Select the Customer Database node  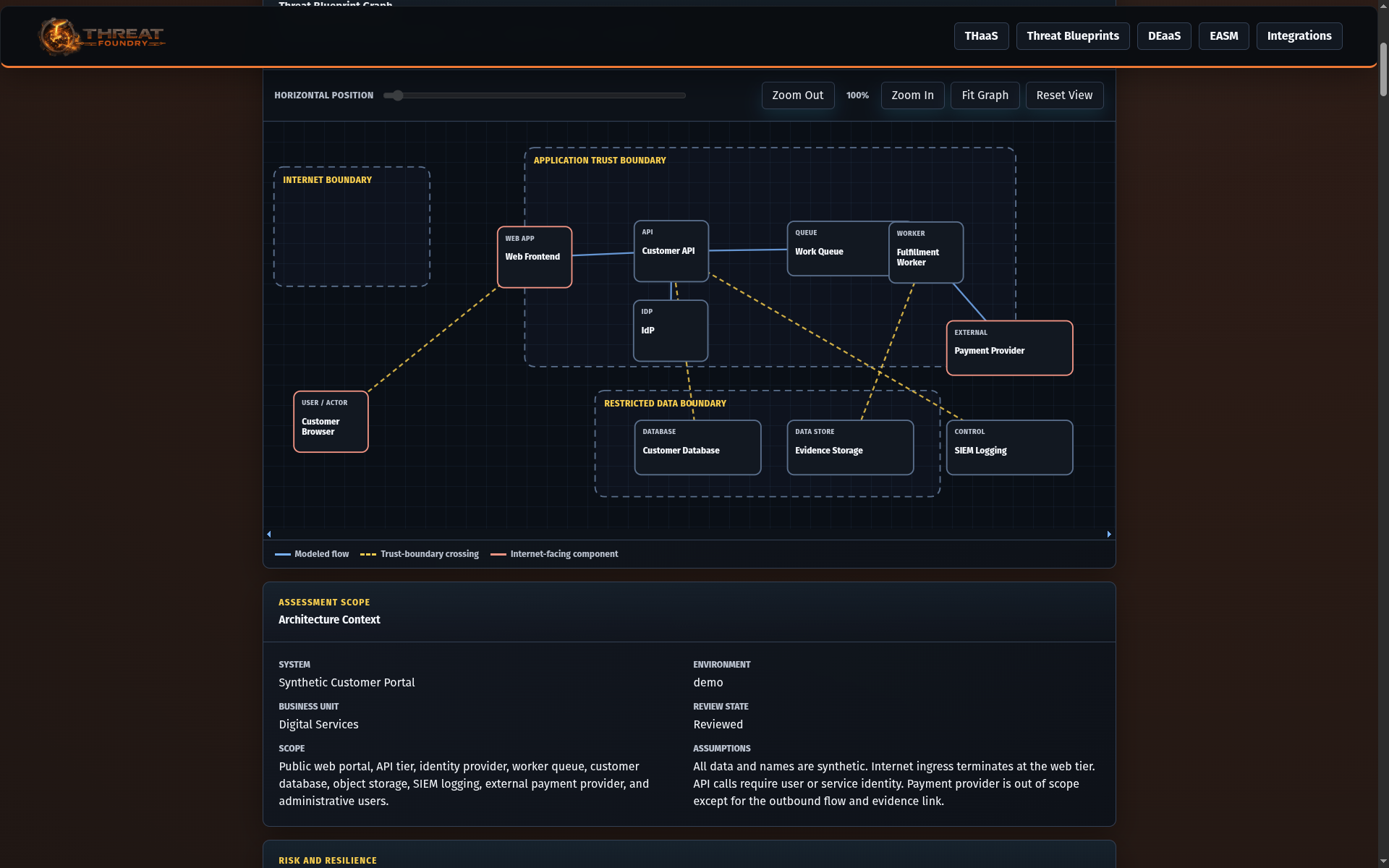pyautogui.click(x=697, y=448)
